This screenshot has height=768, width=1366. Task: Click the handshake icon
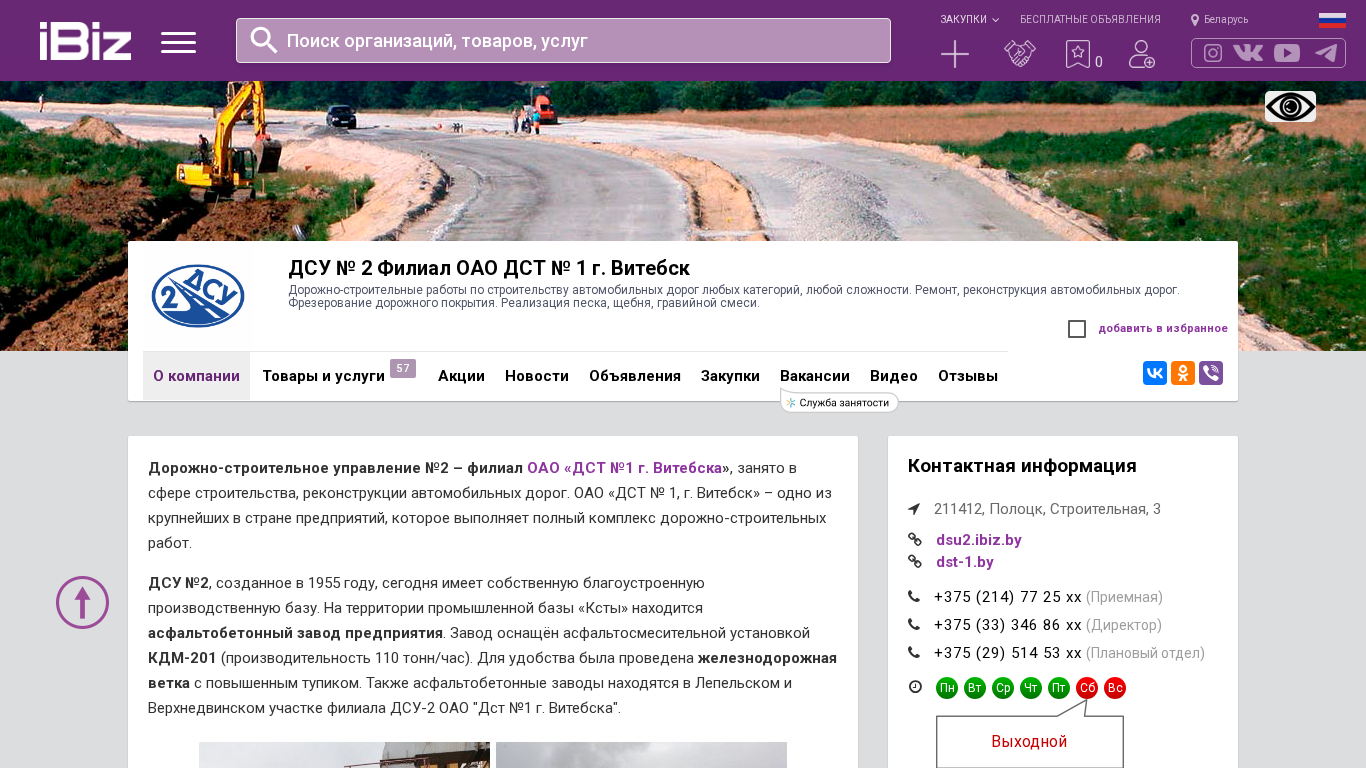click(1019, 54)
